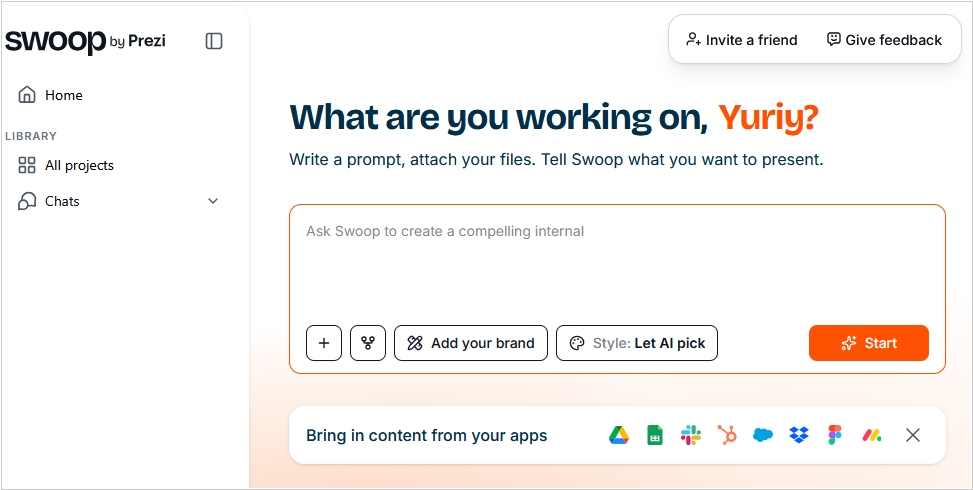The height and width of the screenshot is (490, 973).
Task: Choose the HubSpot integration icon
Action: click(x=727, y=435)
